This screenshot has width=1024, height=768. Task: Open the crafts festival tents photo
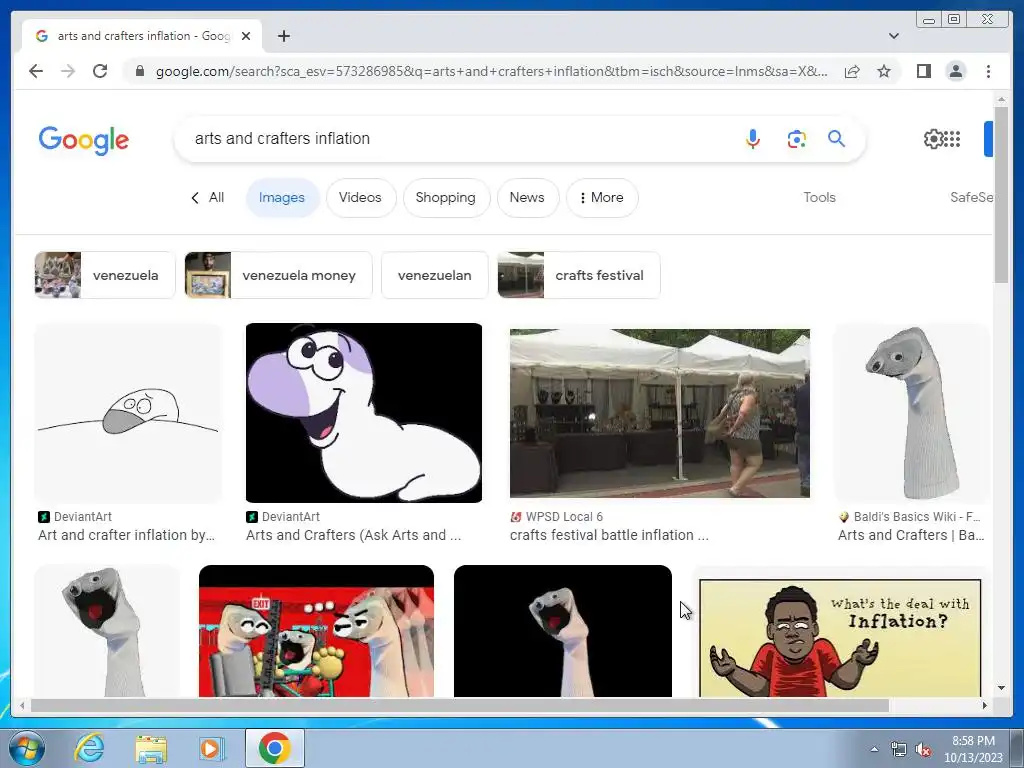pos(660,413)
